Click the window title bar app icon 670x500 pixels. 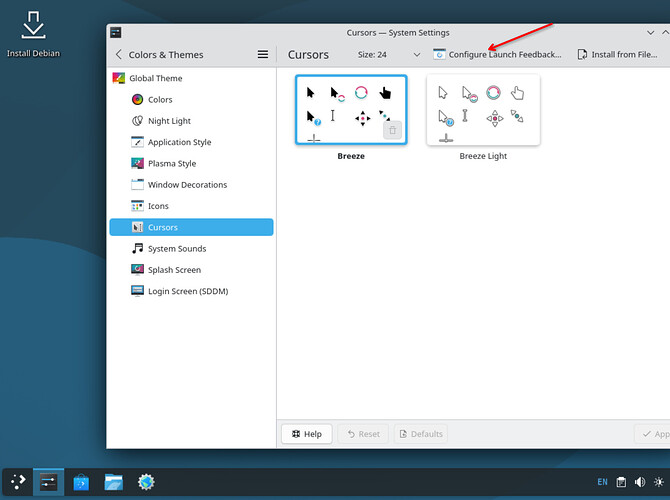click(116, 32)
